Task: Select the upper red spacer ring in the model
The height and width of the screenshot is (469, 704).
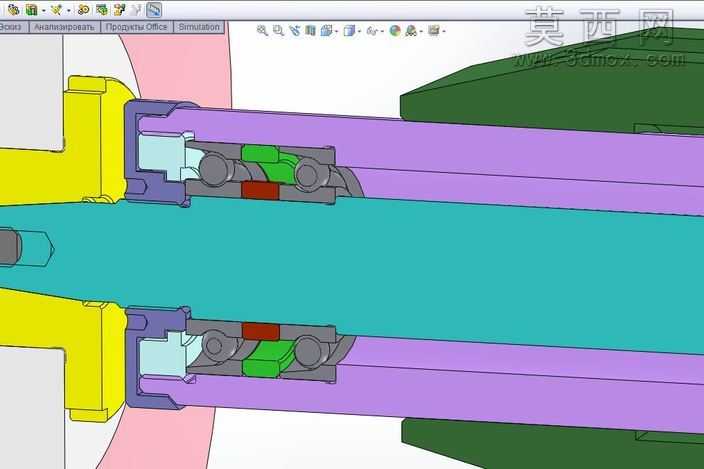Action: click(260, 190)
